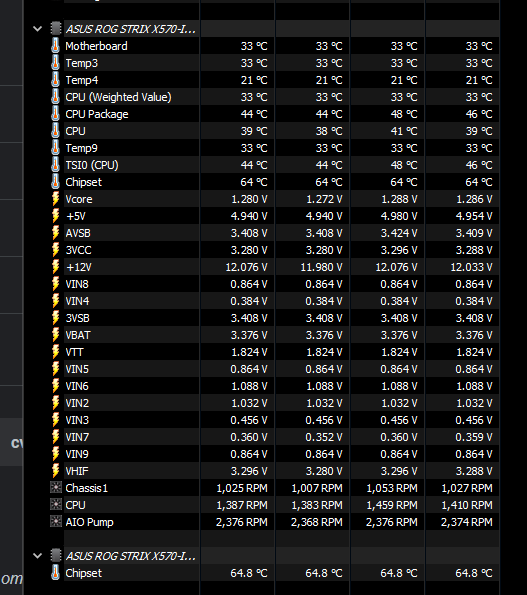Select the 3VCC voltage label
Viewport: 527px width, 595px height.
[79, 250]
